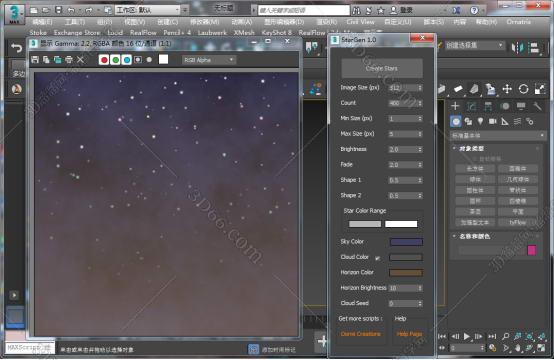Clear the render frame with X icon
The width and height of the screenshot is (554, 360).
click(80, 60)
